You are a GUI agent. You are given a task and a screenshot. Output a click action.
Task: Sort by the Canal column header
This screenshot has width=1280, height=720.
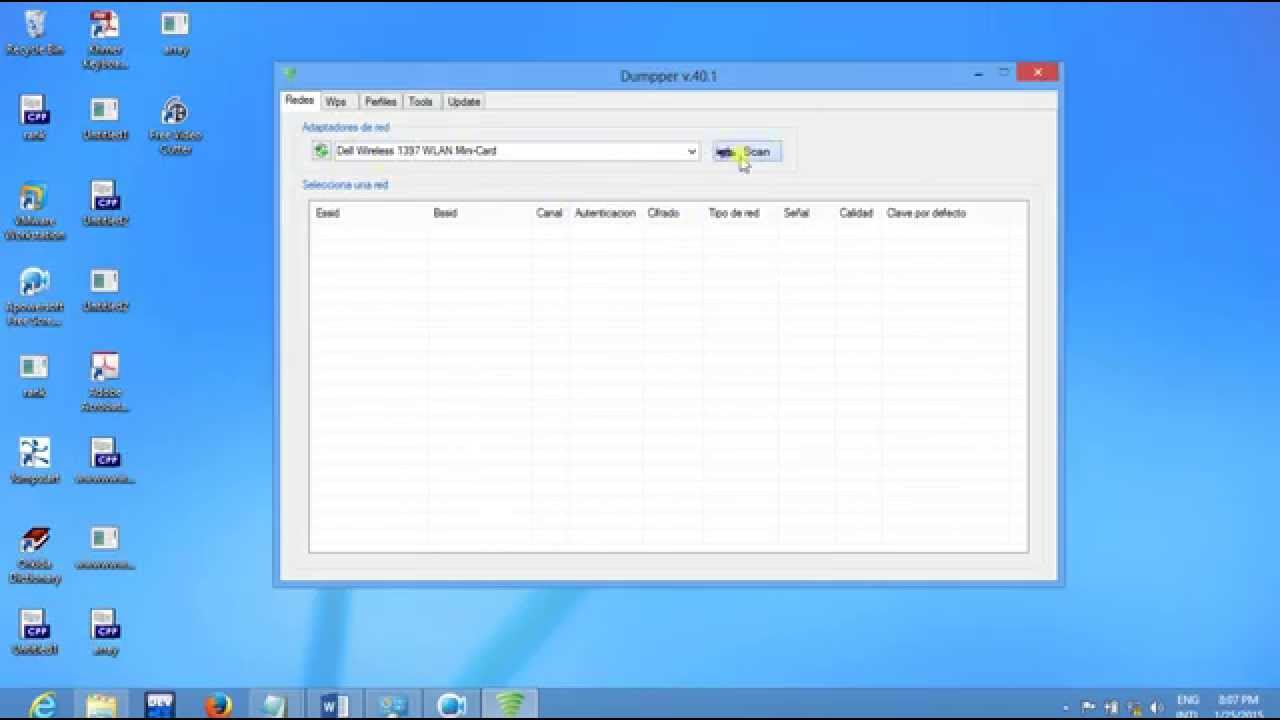pos(550,213)
